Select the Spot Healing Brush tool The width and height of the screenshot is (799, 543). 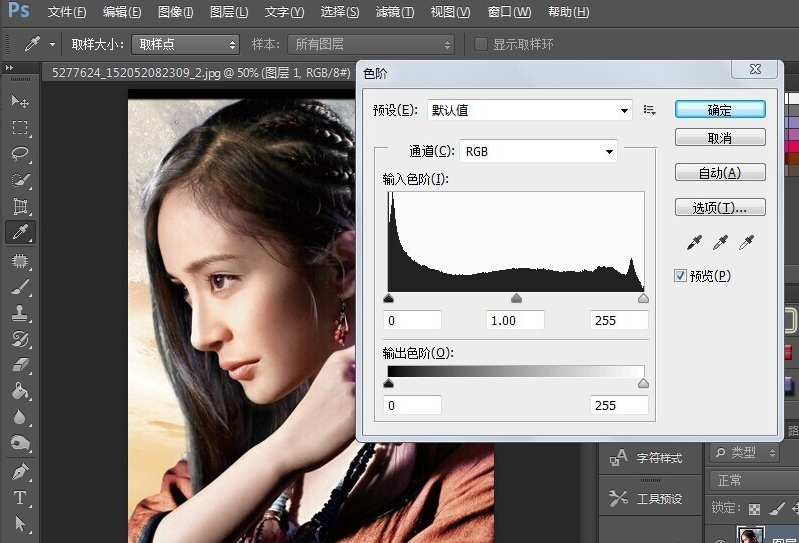[20, 261]
